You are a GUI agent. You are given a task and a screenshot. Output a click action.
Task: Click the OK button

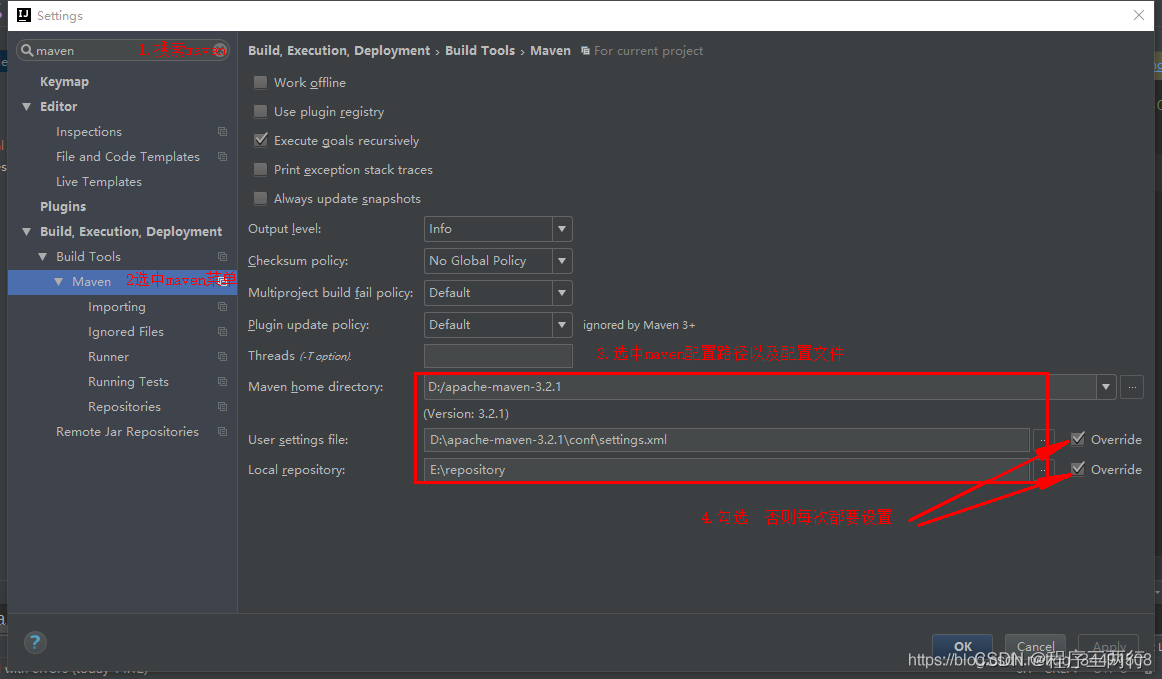pos(963,646)
